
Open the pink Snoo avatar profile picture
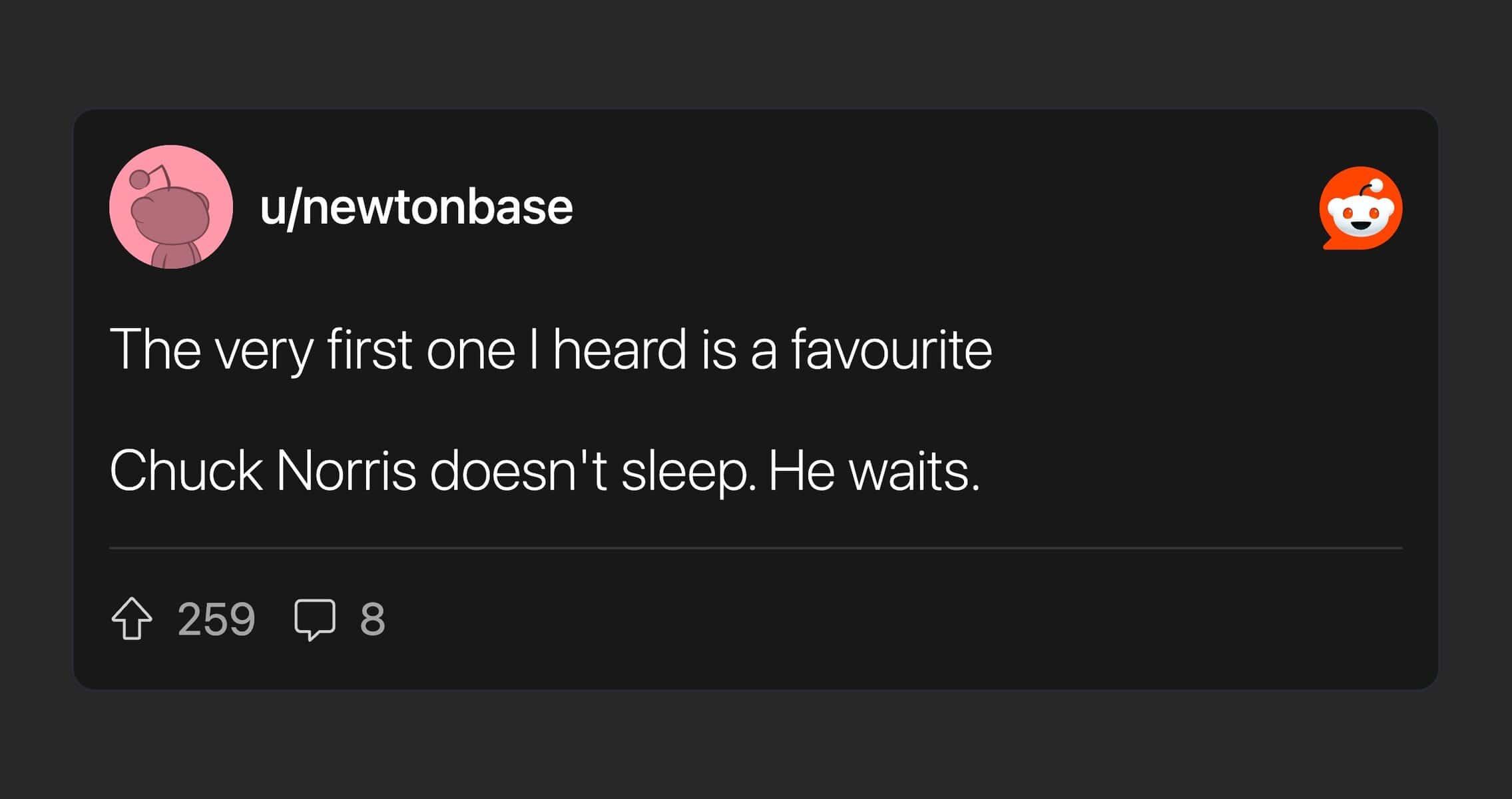pyautogui.click(x=171, y=207)
